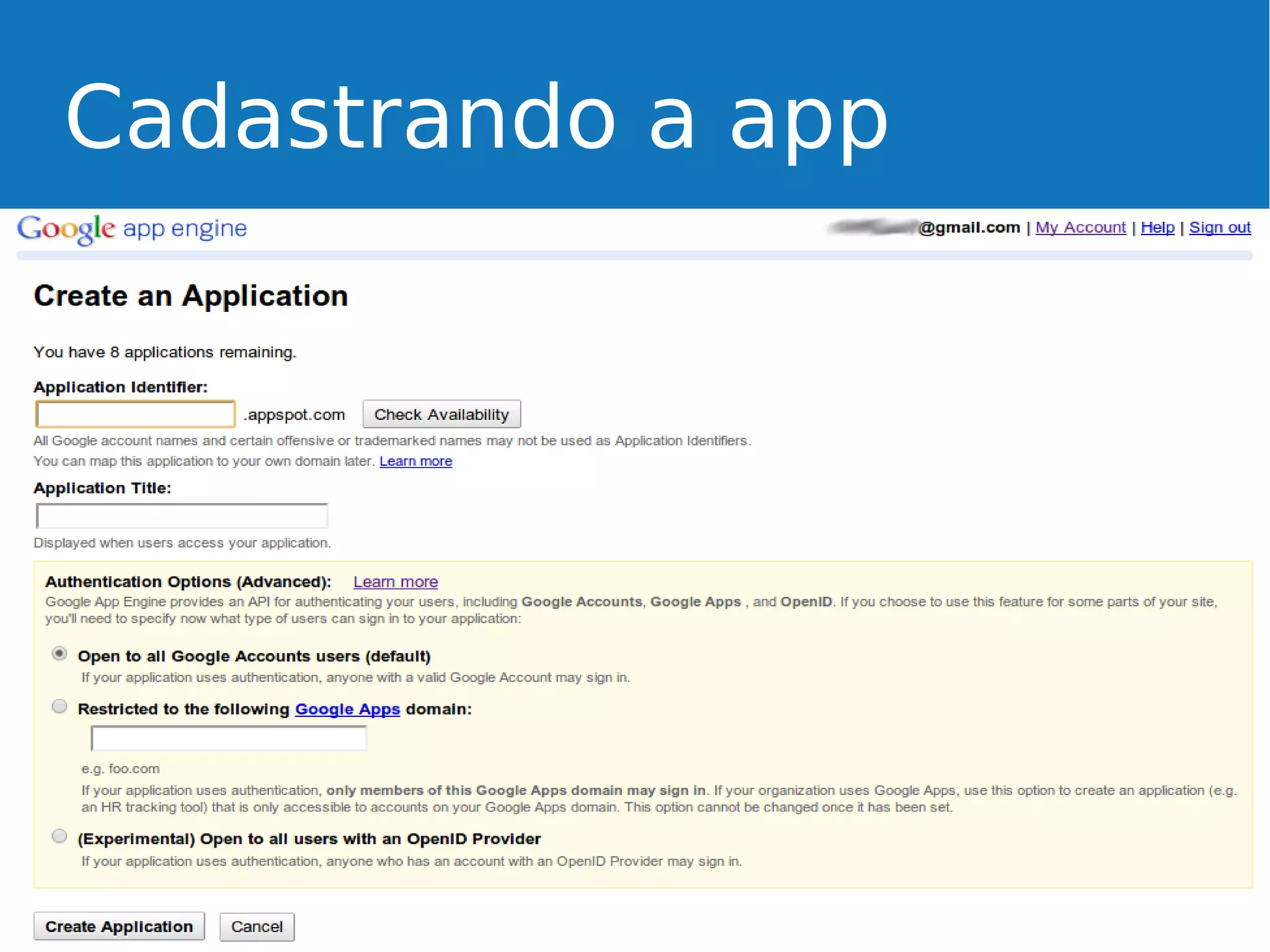Click 'Displayed when users access your application.' text

[x=182, y=543]
